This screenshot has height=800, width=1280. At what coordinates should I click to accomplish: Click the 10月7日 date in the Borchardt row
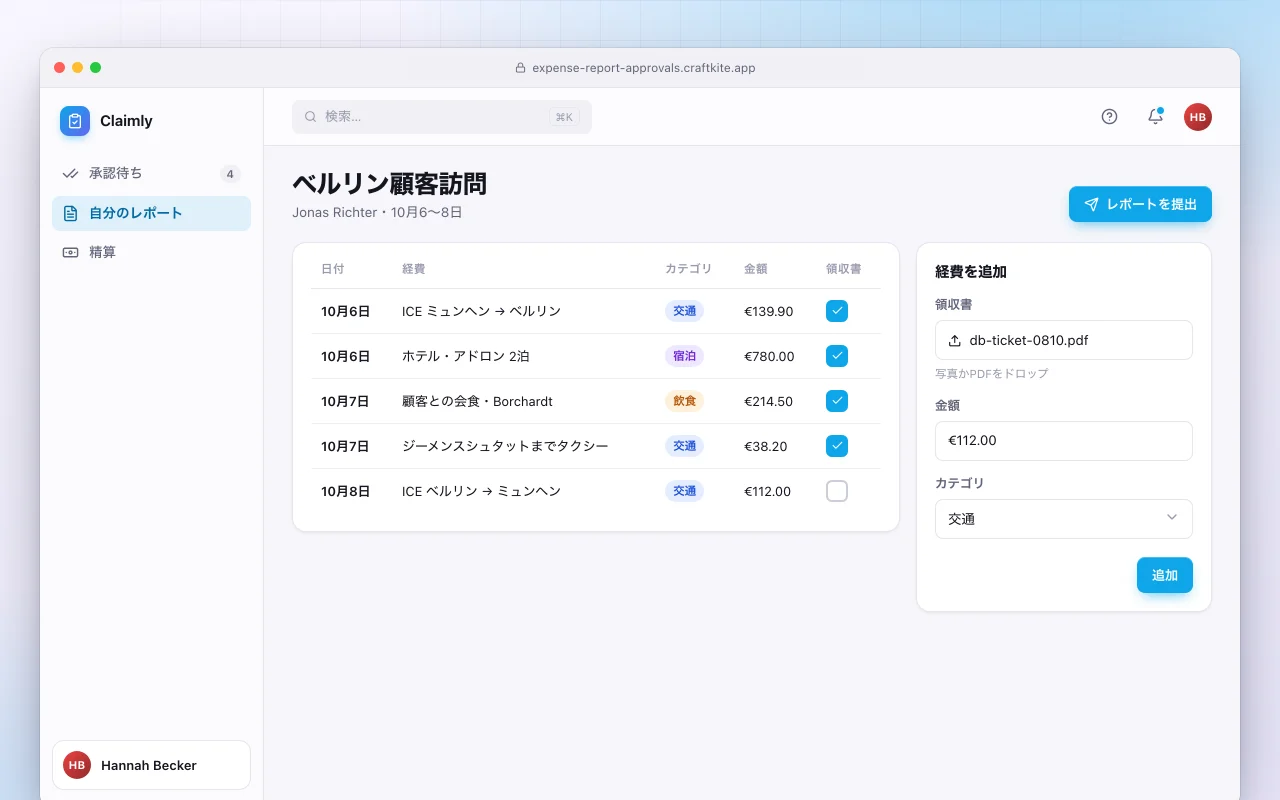tap(346, 402)
